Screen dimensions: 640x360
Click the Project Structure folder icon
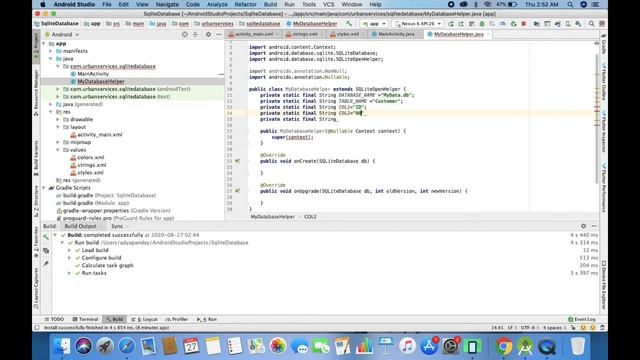point(537,24)
